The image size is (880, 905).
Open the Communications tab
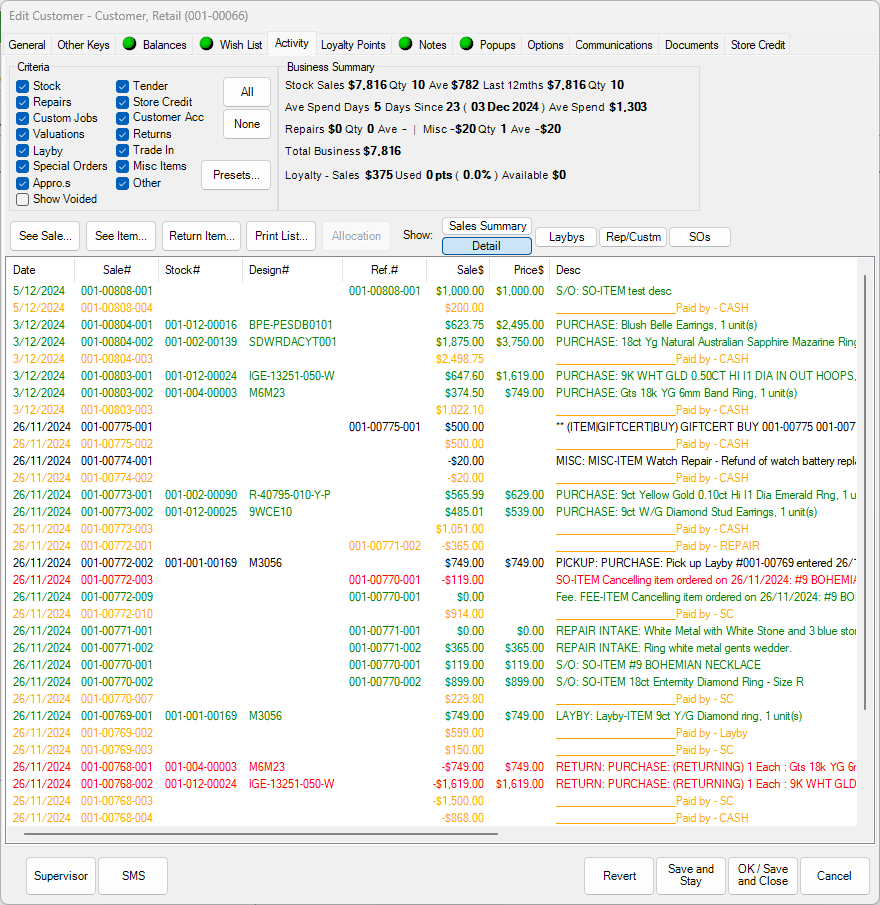coord(613,44)
